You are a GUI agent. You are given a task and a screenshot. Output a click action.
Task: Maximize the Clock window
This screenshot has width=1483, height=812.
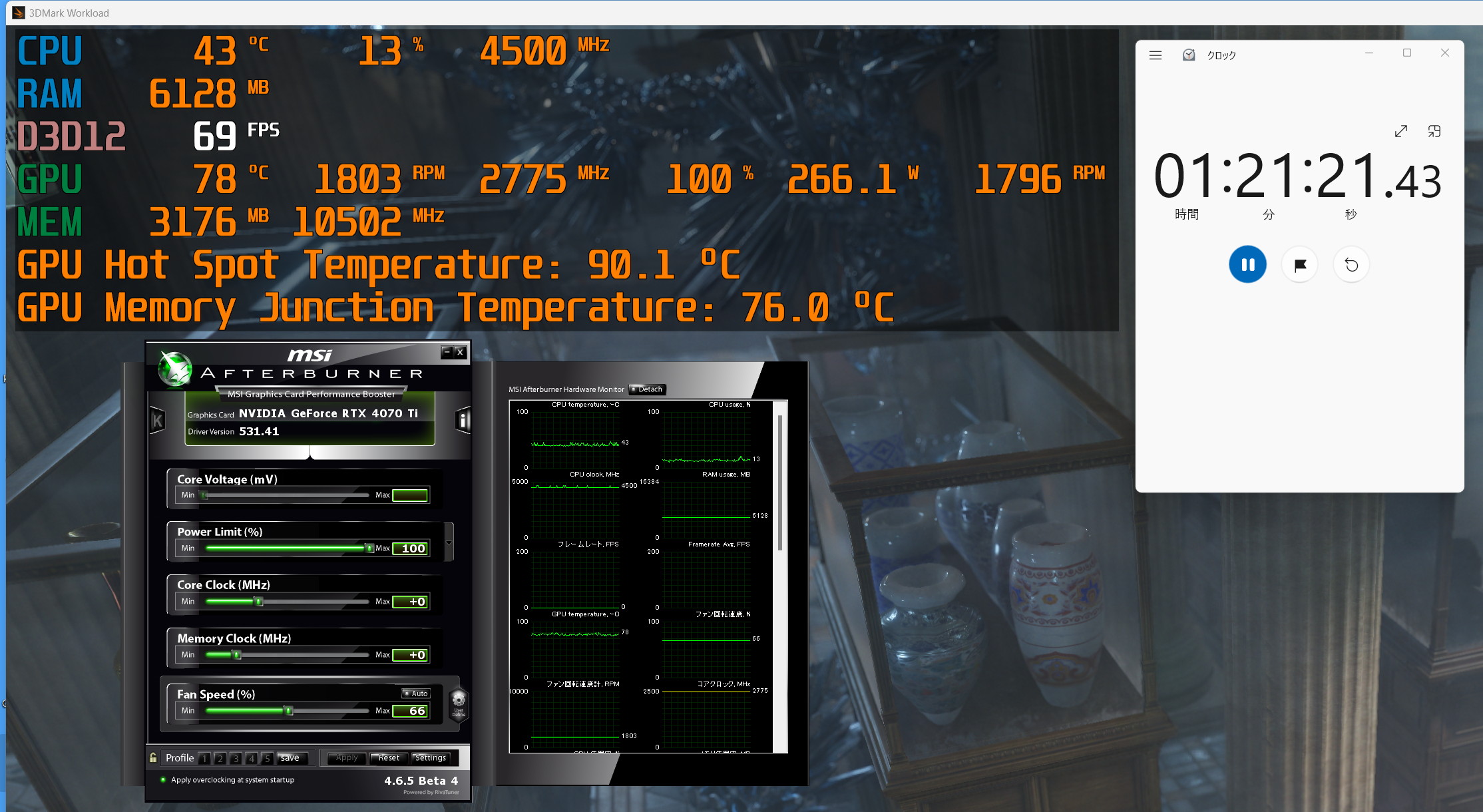(1407, 53)
